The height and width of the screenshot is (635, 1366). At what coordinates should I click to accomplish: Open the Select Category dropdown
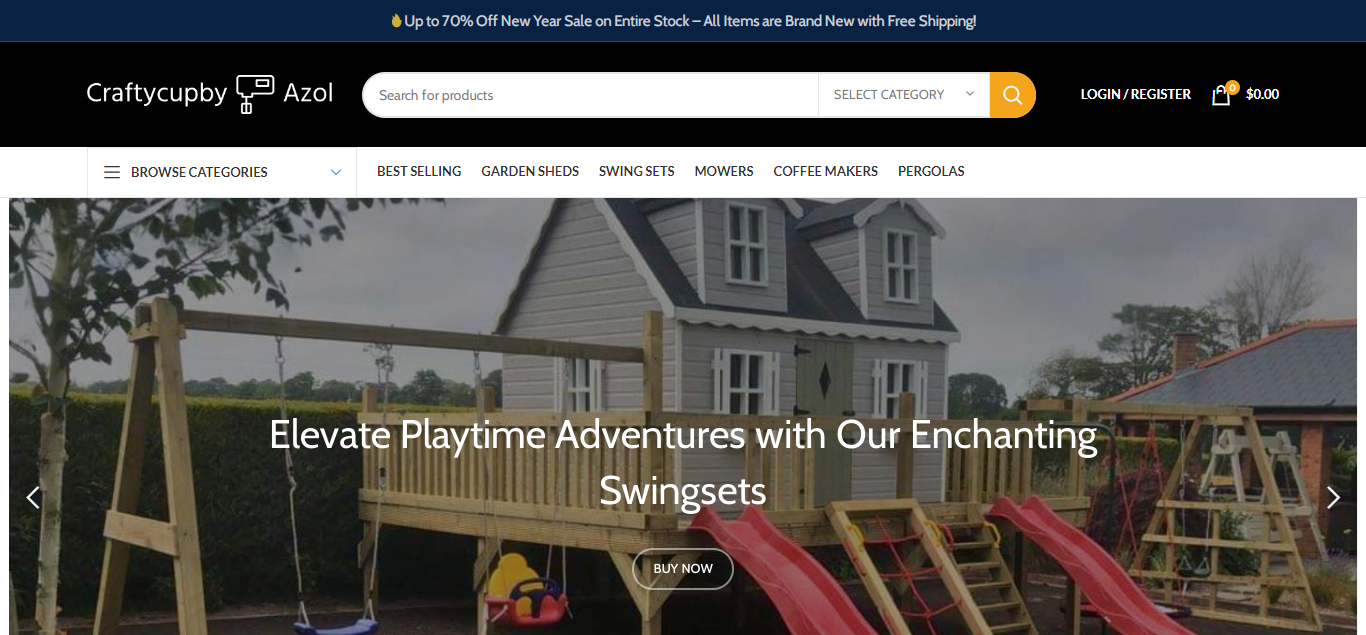[904, 95]
